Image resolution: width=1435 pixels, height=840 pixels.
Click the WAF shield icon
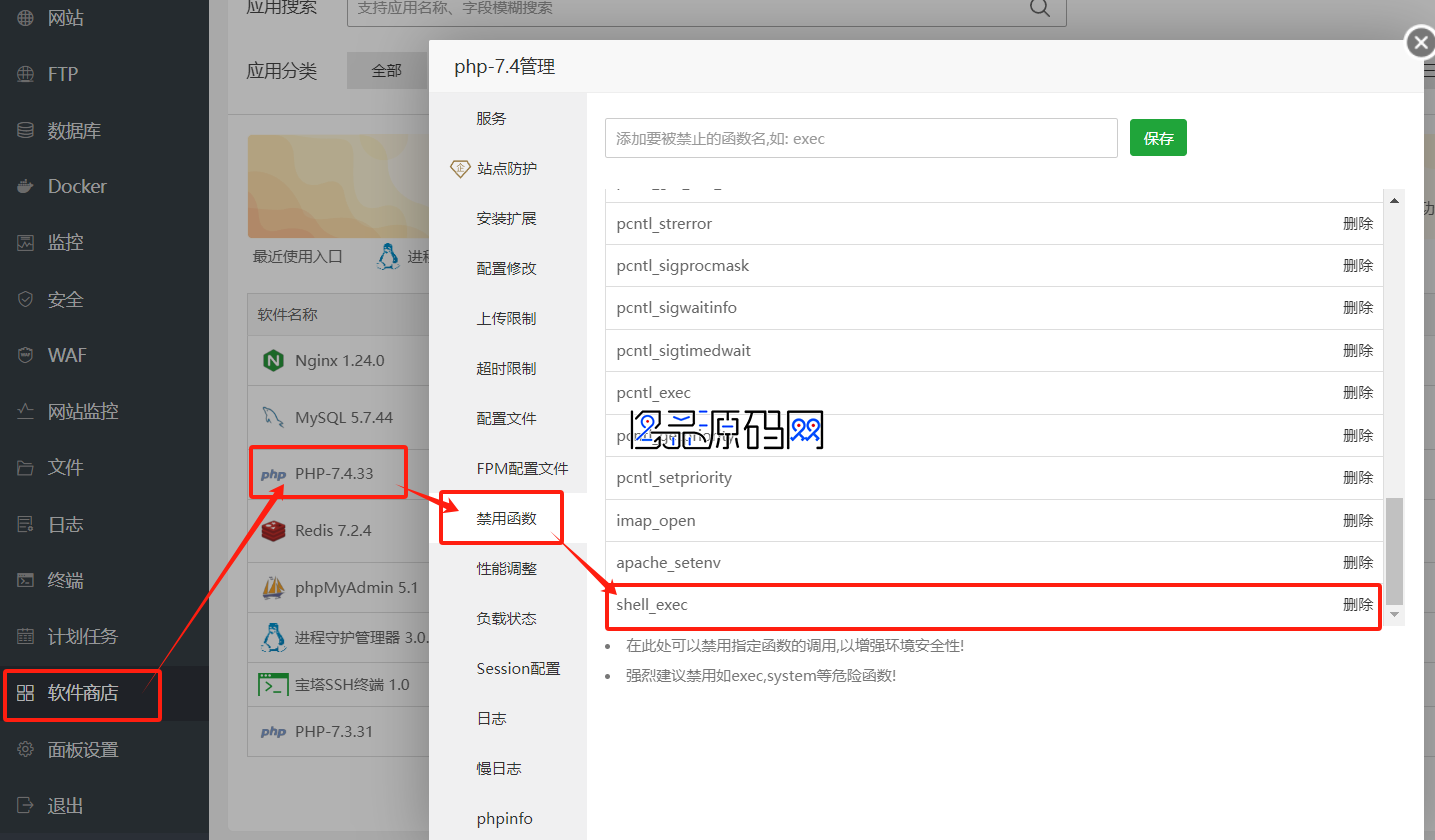26,355
